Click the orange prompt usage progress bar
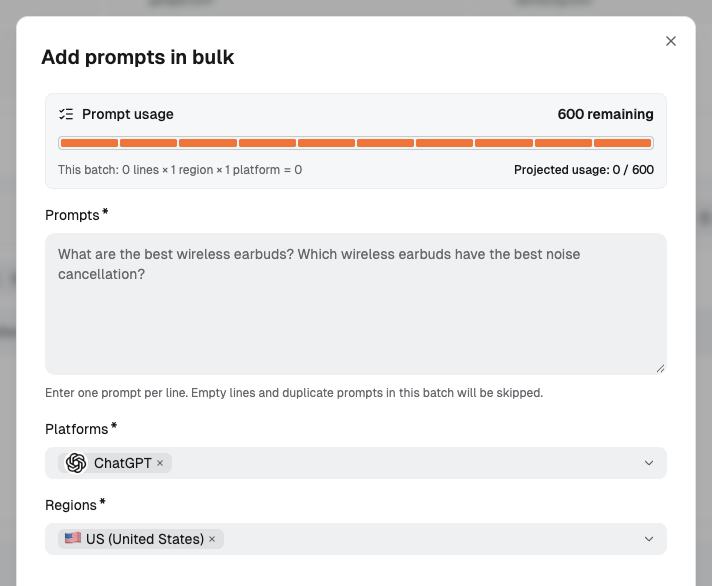 [356, 143]
